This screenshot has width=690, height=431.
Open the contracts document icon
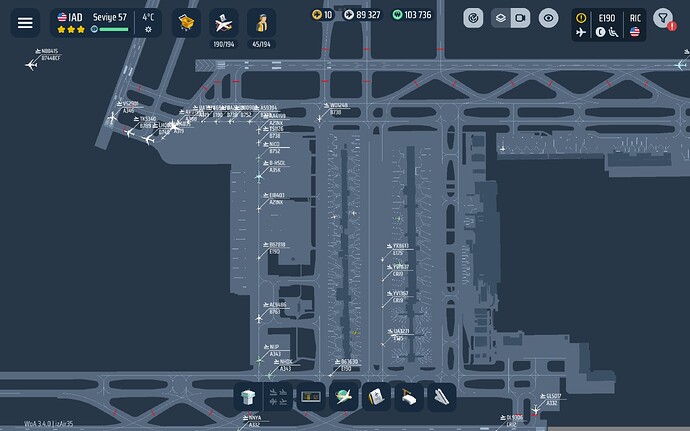click(x=376, y=397)
